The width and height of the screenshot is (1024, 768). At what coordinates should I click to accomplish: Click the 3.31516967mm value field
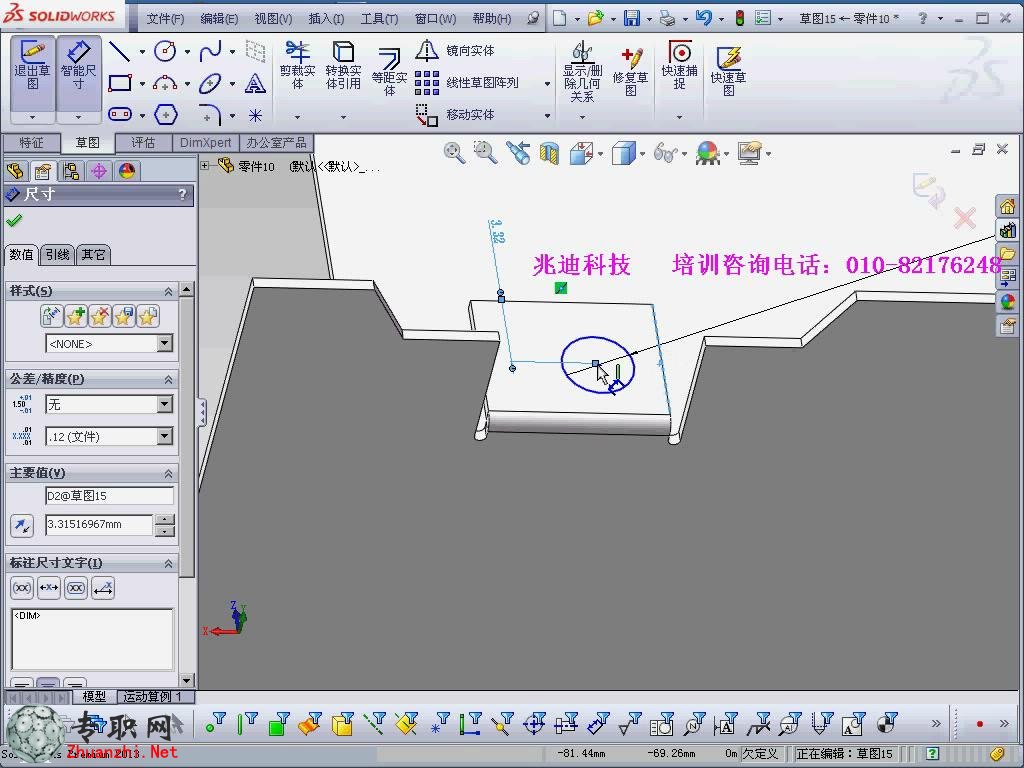point(99,524)
